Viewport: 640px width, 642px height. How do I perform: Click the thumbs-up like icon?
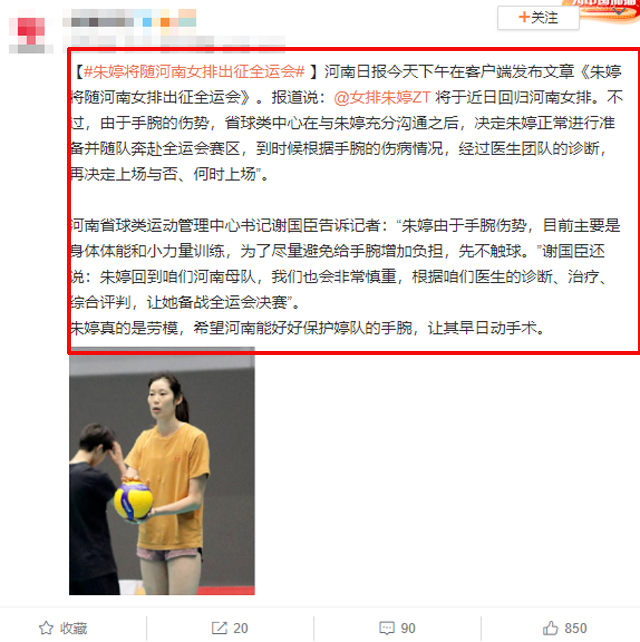click(550, 628)
